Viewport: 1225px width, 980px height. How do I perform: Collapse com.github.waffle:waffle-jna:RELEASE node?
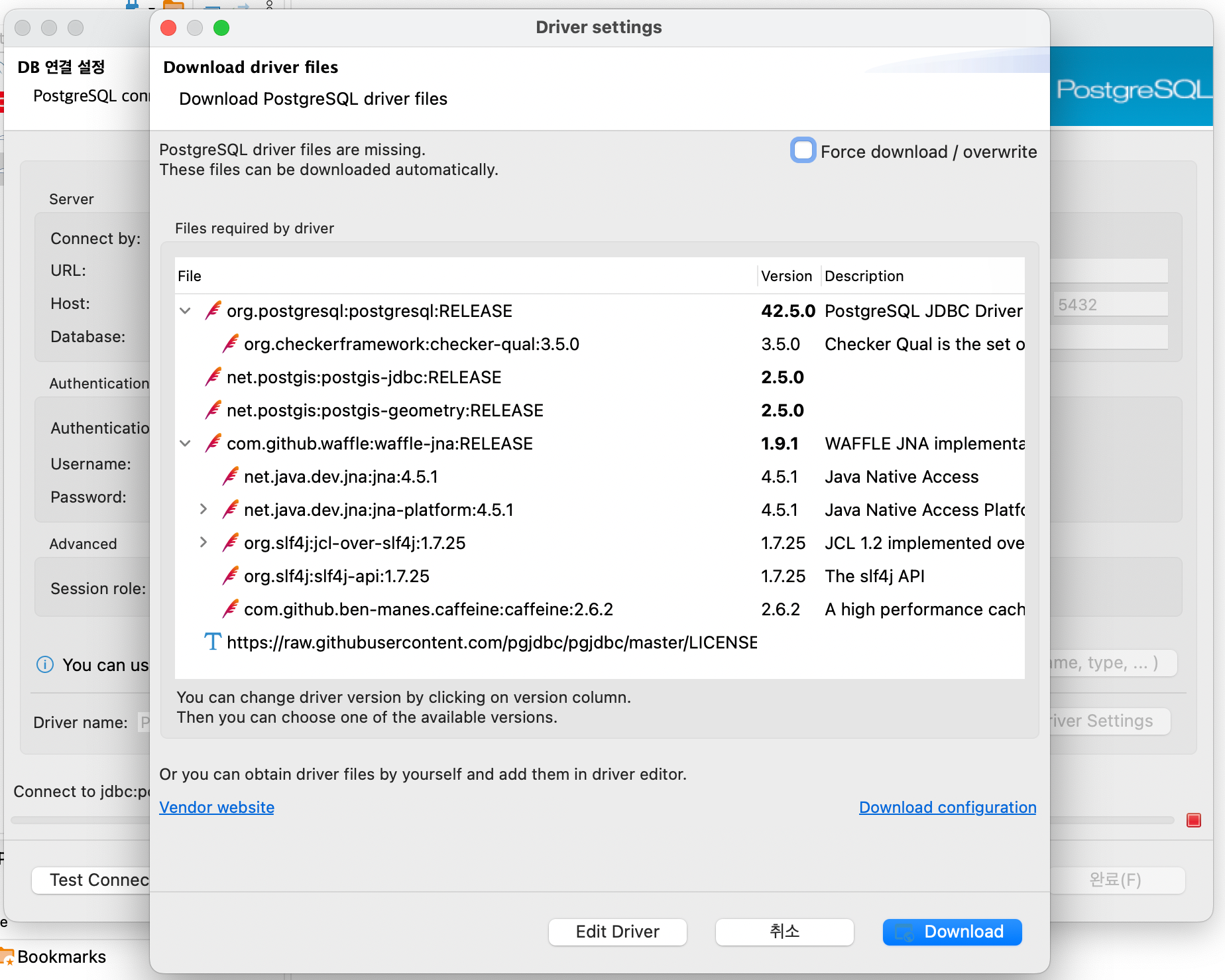coord(186,443)
